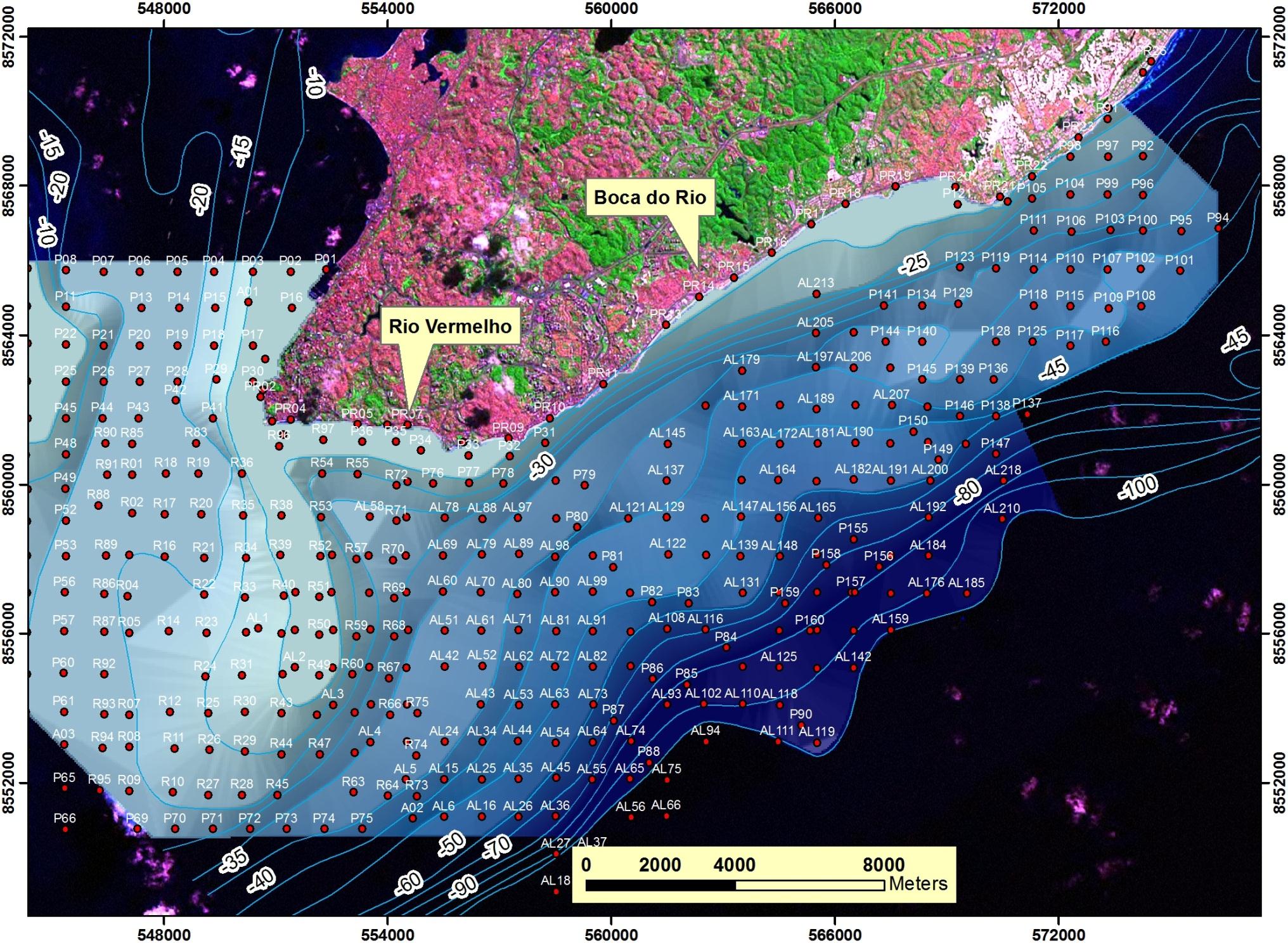1288x943 pixels.
Task: Click station label AL37
Action: 592,842
